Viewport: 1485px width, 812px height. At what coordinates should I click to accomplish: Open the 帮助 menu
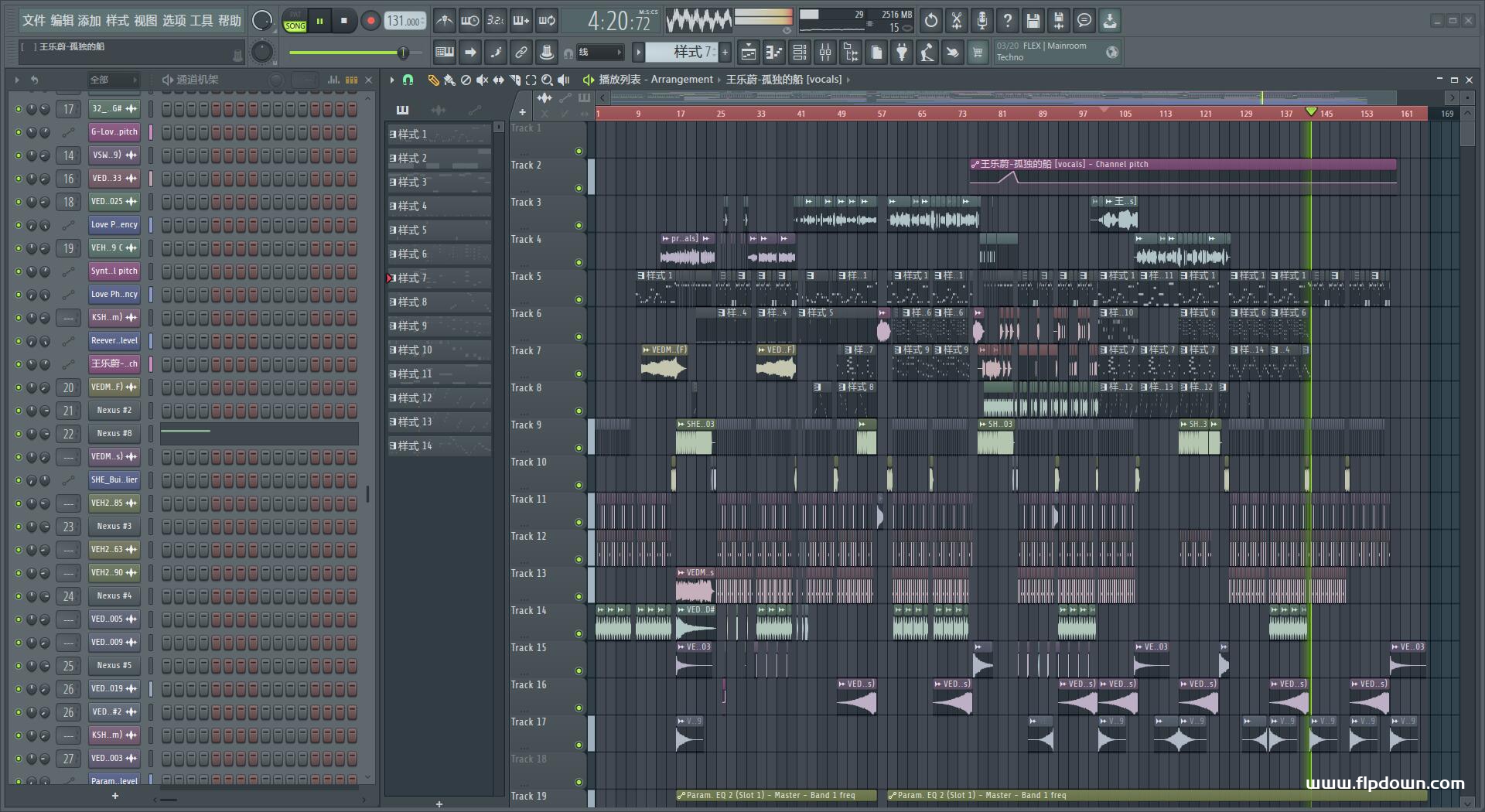click(x=230, y=20)
